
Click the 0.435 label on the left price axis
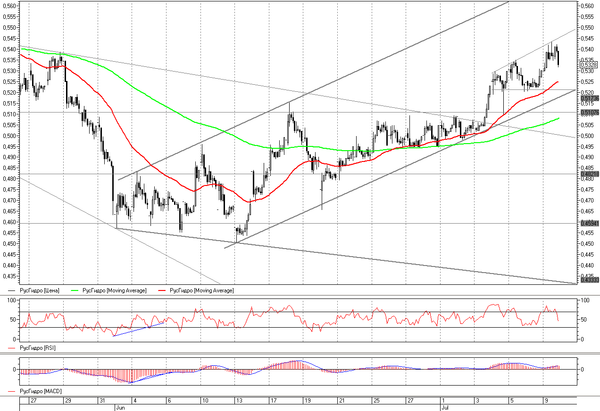(x=9, y=276)
